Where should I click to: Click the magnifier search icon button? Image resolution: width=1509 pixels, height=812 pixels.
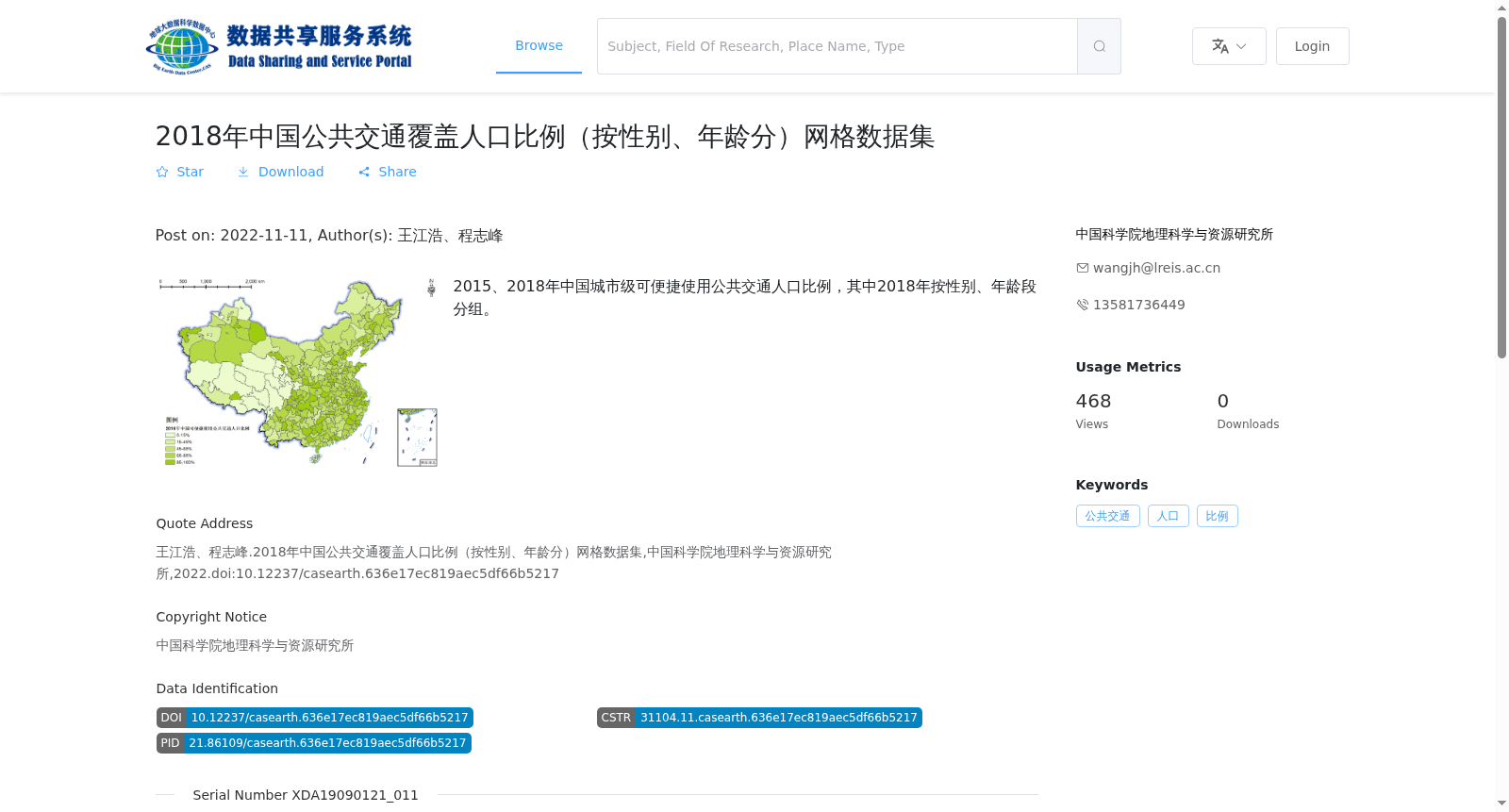point(1099,46)
